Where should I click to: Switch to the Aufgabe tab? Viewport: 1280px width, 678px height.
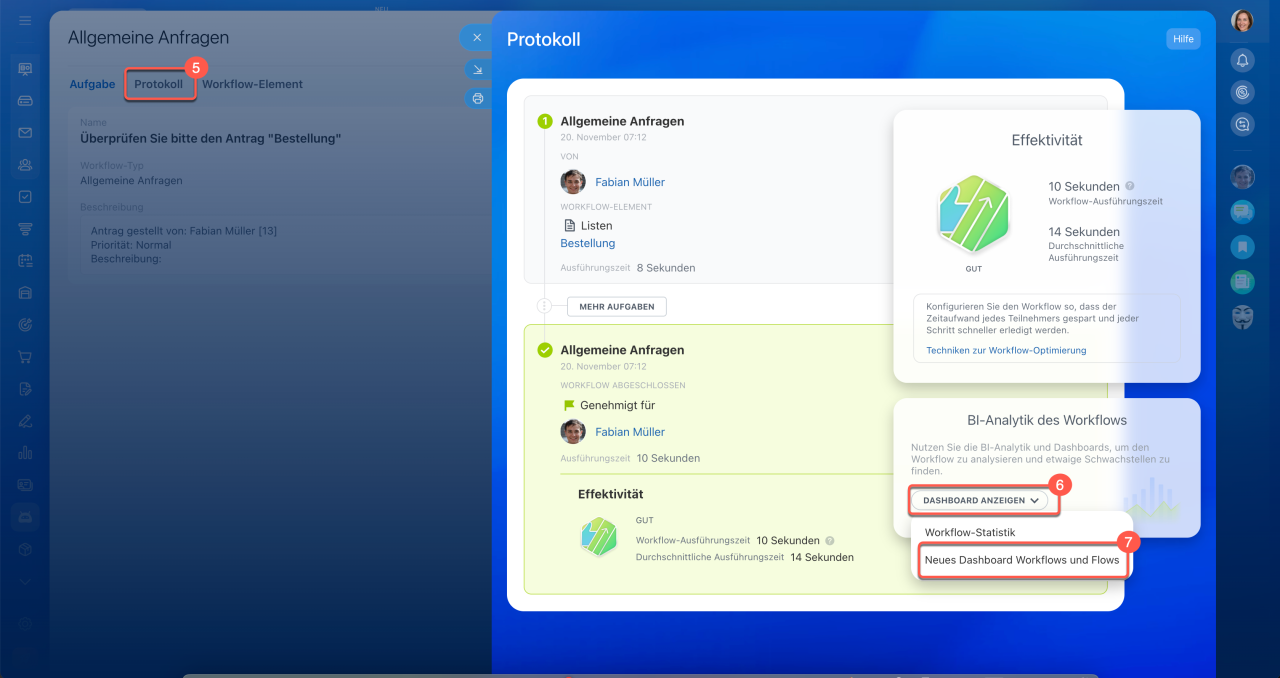[92, 84]
